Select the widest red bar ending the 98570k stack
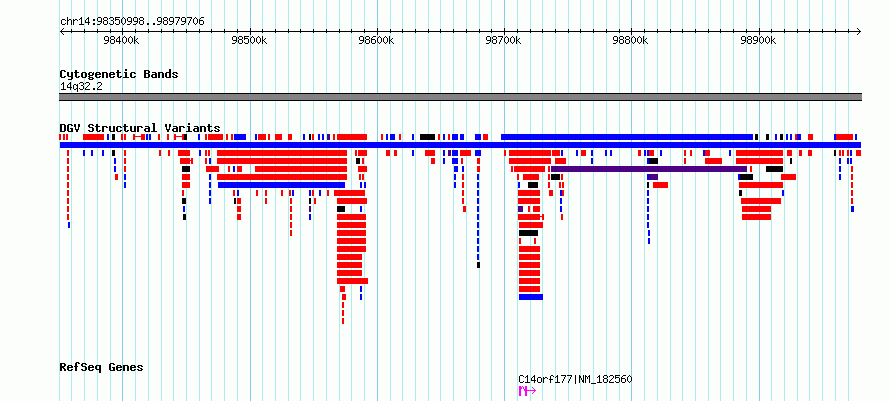 352,281
